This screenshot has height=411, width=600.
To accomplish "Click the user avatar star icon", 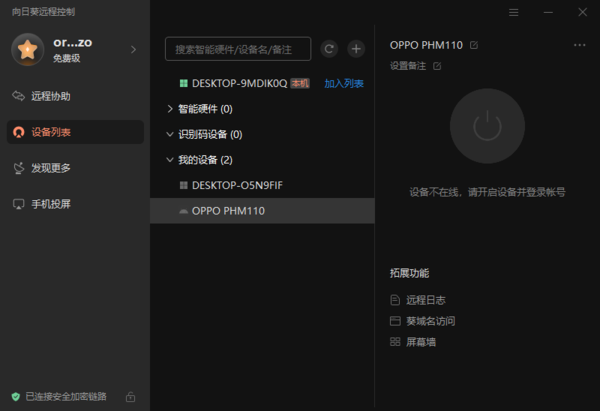I will [x=25, y=49].
